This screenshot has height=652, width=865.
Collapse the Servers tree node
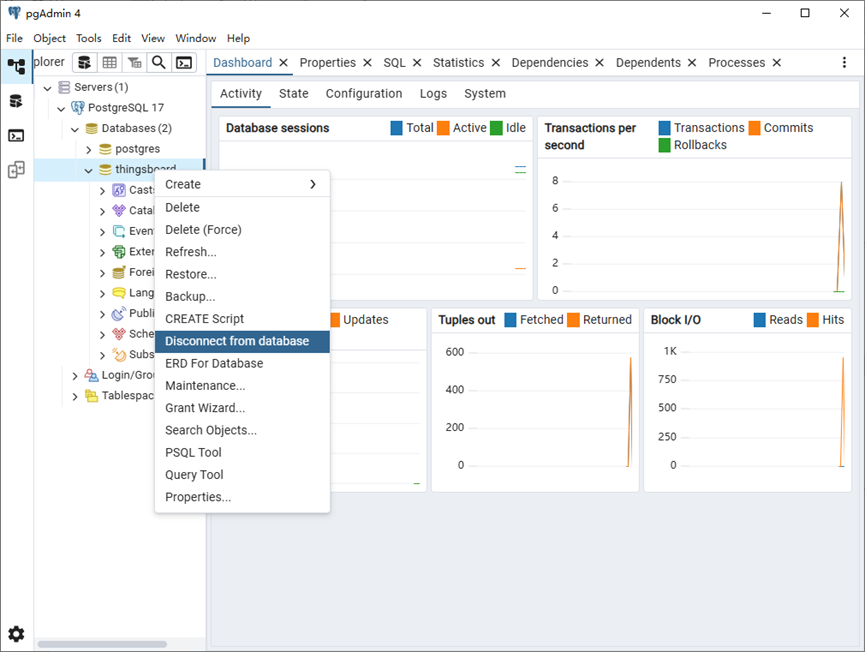tap(47, 88)
